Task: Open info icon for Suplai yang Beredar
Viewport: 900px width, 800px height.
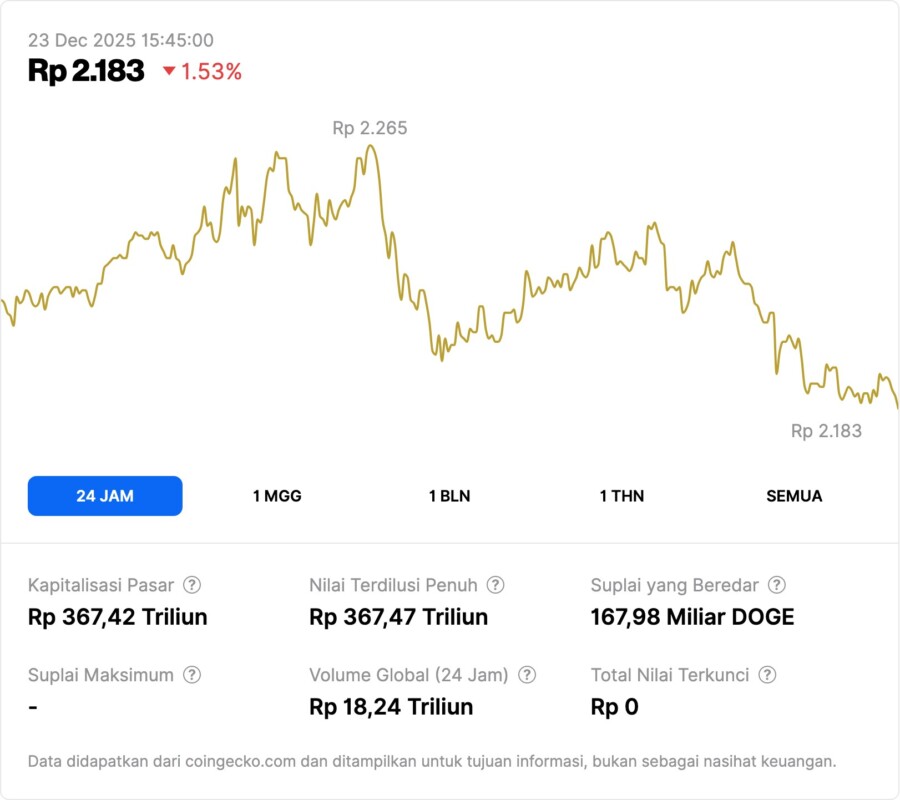Action: click(x=776, y=585)
